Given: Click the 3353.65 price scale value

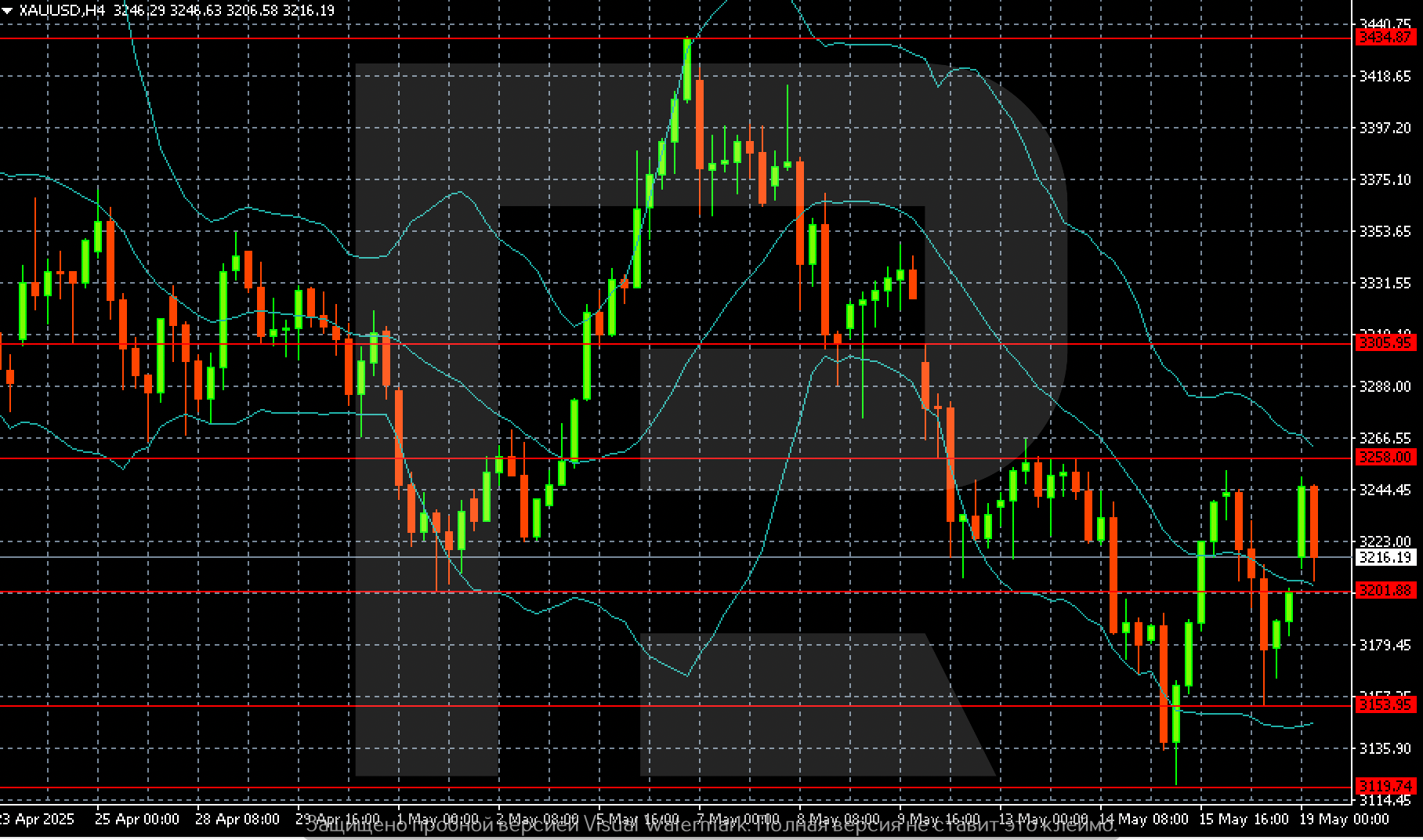Looking at the screenshot, I should pos(1385,231).
